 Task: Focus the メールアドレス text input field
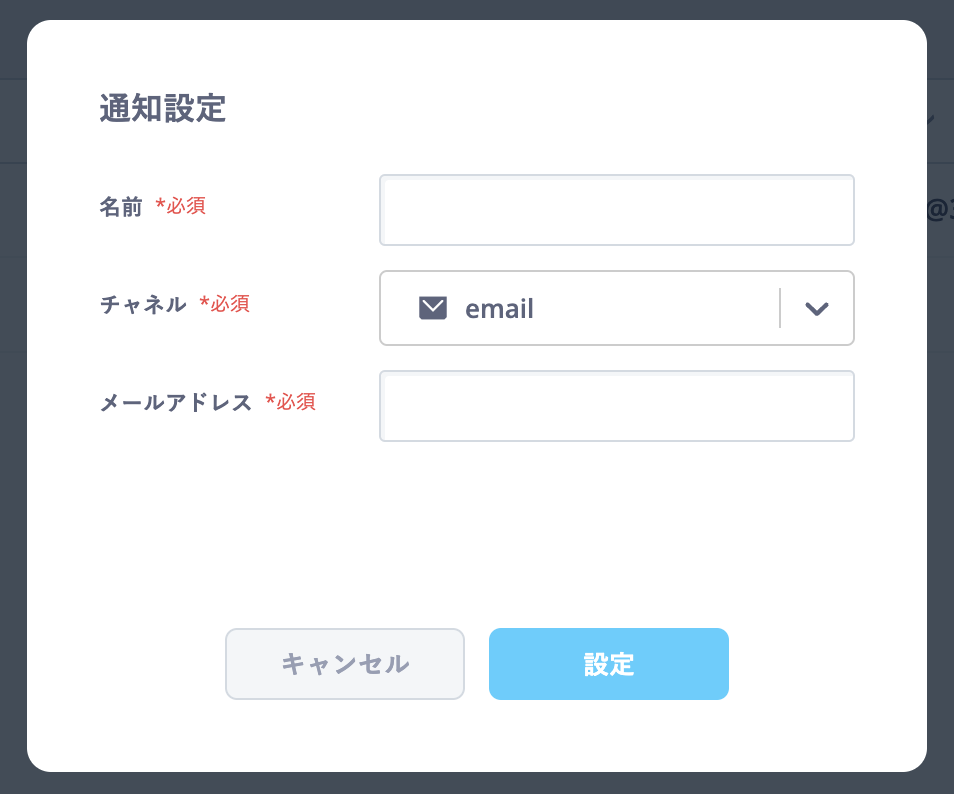point(616,406)
